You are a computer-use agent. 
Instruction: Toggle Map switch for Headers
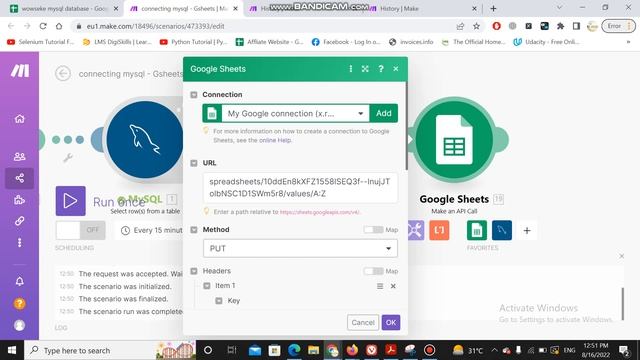coord(373,271)
